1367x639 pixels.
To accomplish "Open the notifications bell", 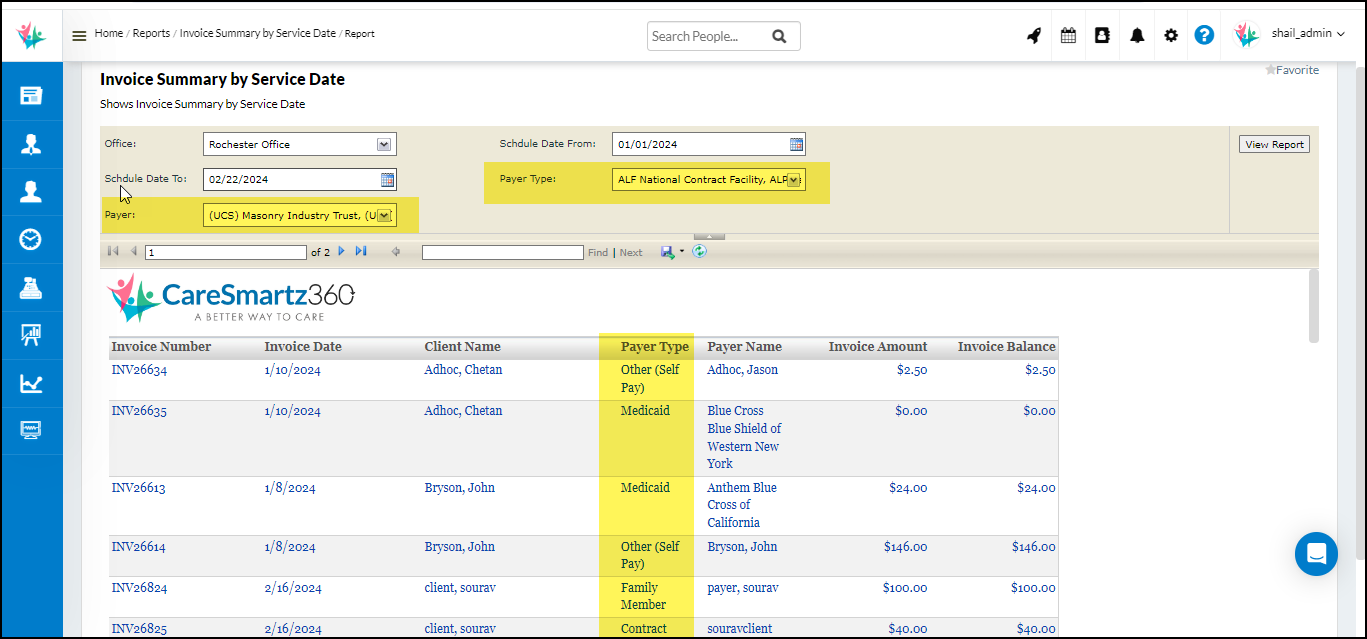I will pos(1137,35).
